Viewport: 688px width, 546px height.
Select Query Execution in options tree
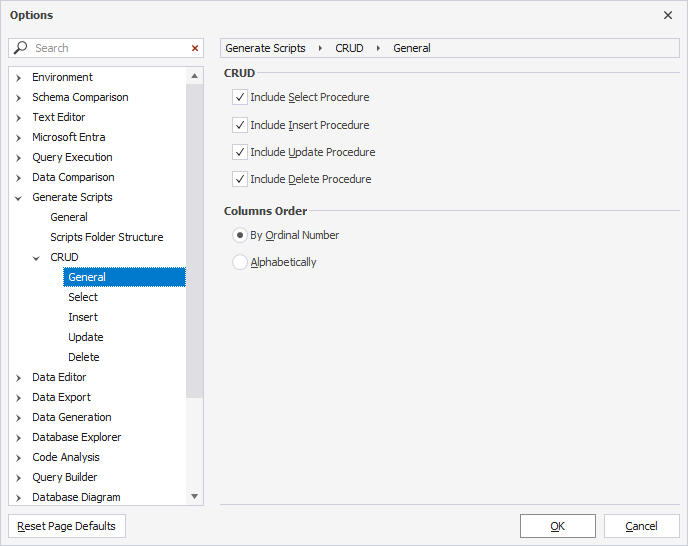pos(72,157)
